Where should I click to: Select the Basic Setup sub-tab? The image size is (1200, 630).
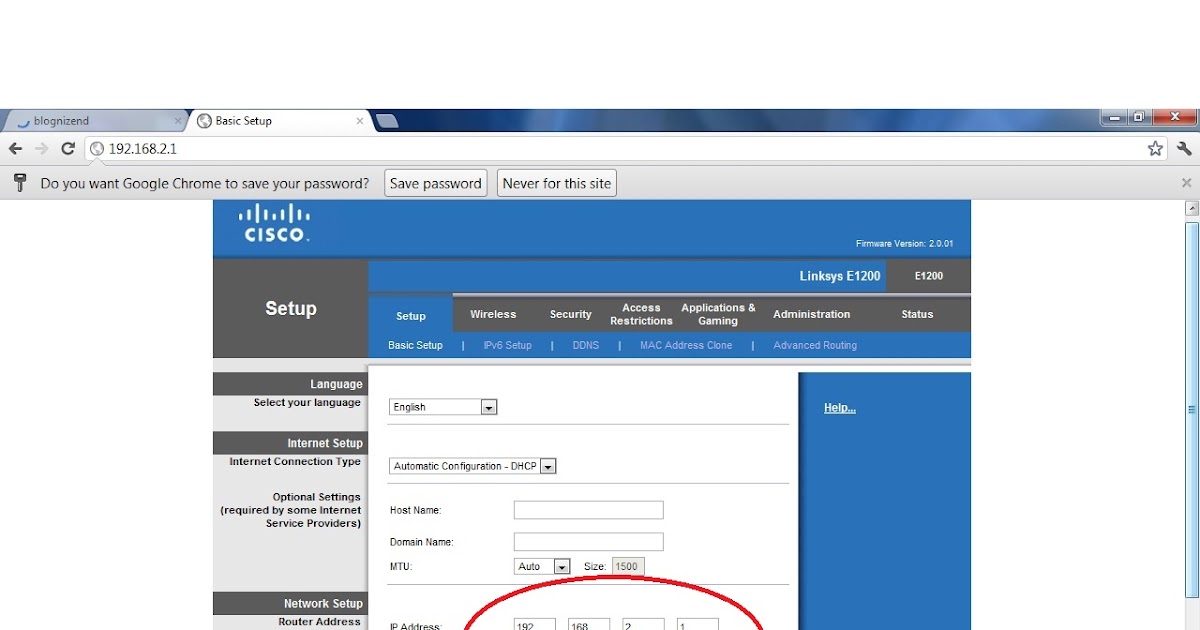415,345
